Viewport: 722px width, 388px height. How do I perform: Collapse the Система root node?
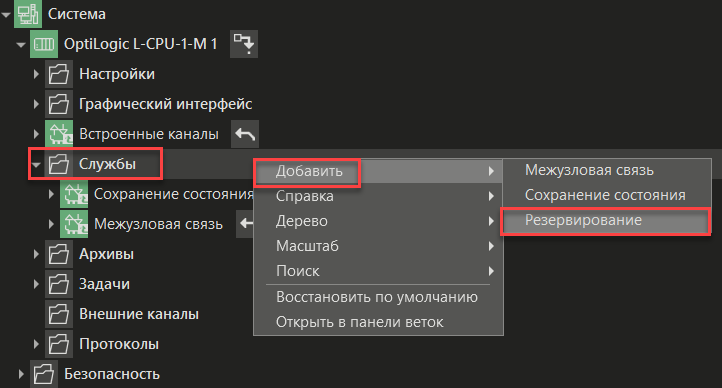(6, 15)
